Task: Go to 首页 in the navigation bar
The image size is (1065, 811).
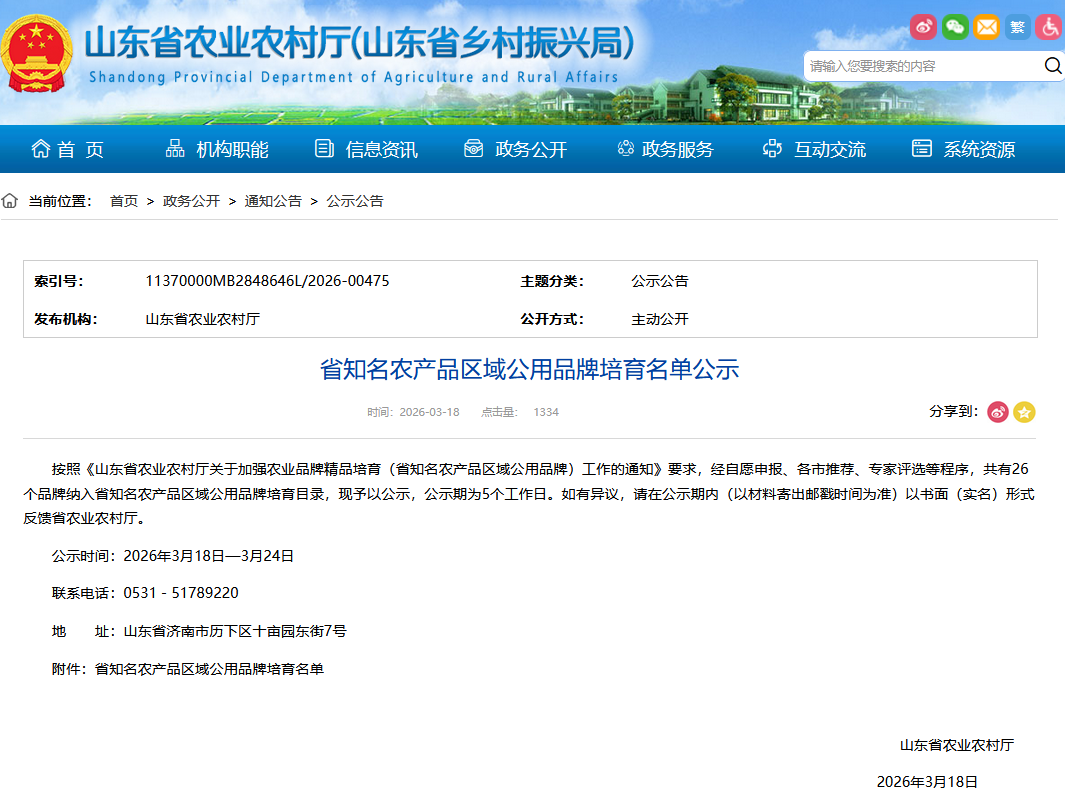Action: click(x=68, y=150)
